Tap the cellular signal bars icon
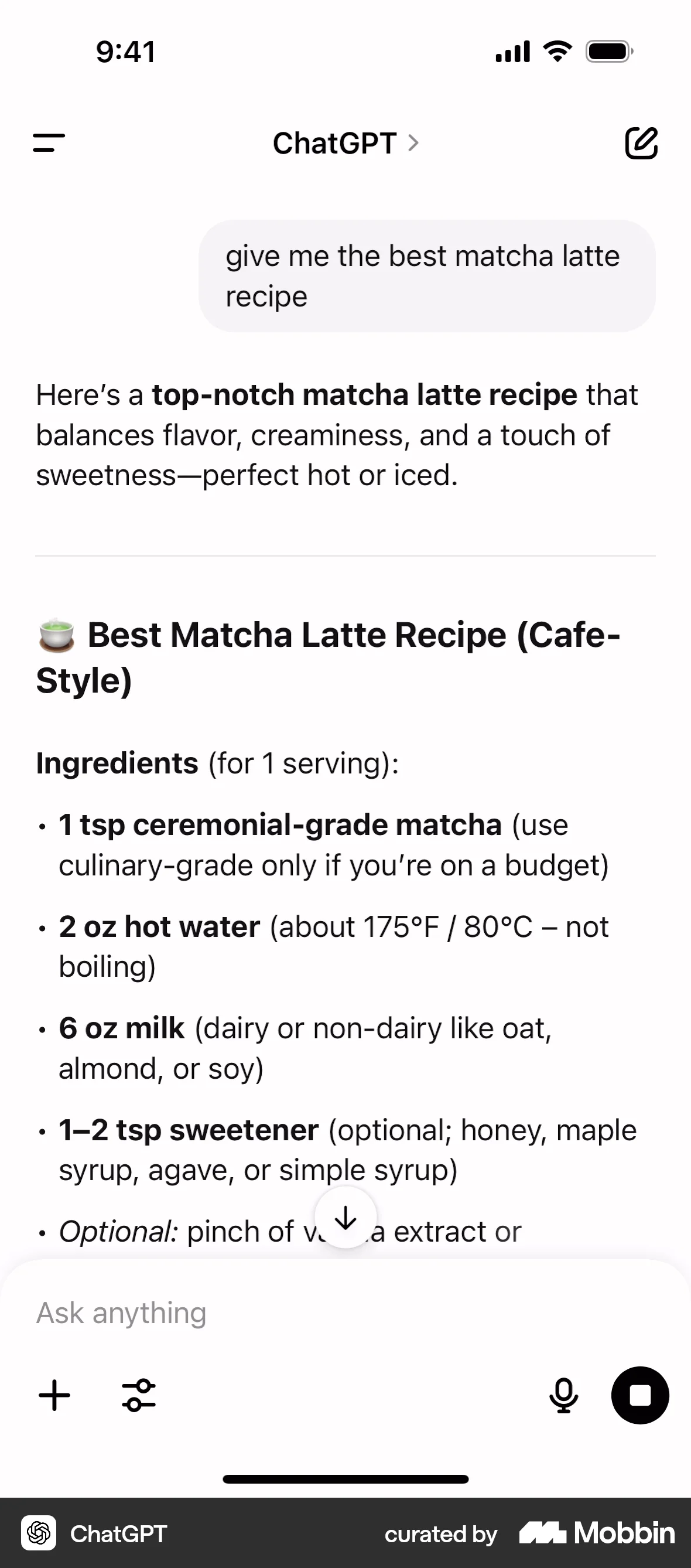 [x=513, y=51]
